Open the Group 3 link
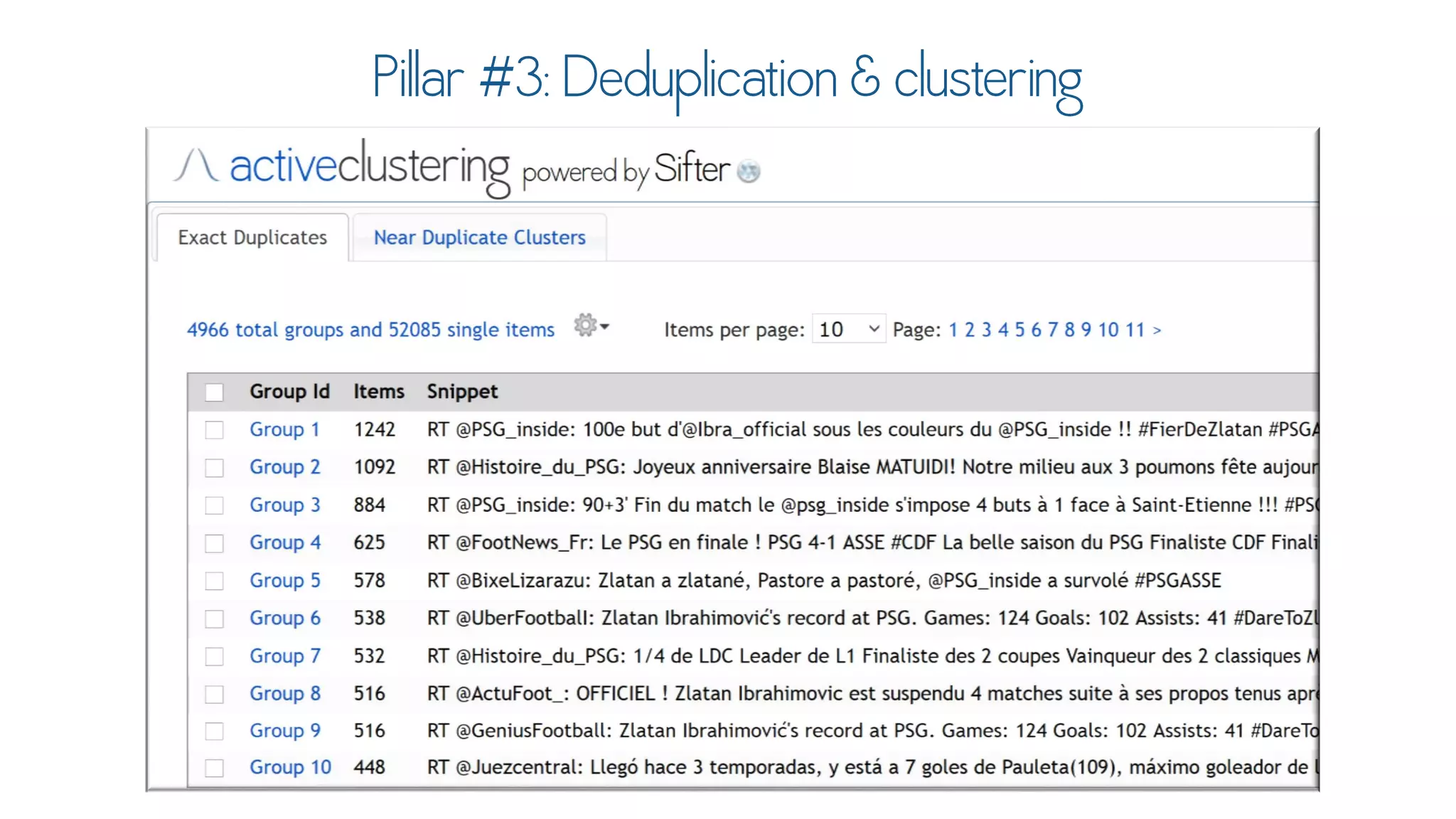 (x=284, y=505)
